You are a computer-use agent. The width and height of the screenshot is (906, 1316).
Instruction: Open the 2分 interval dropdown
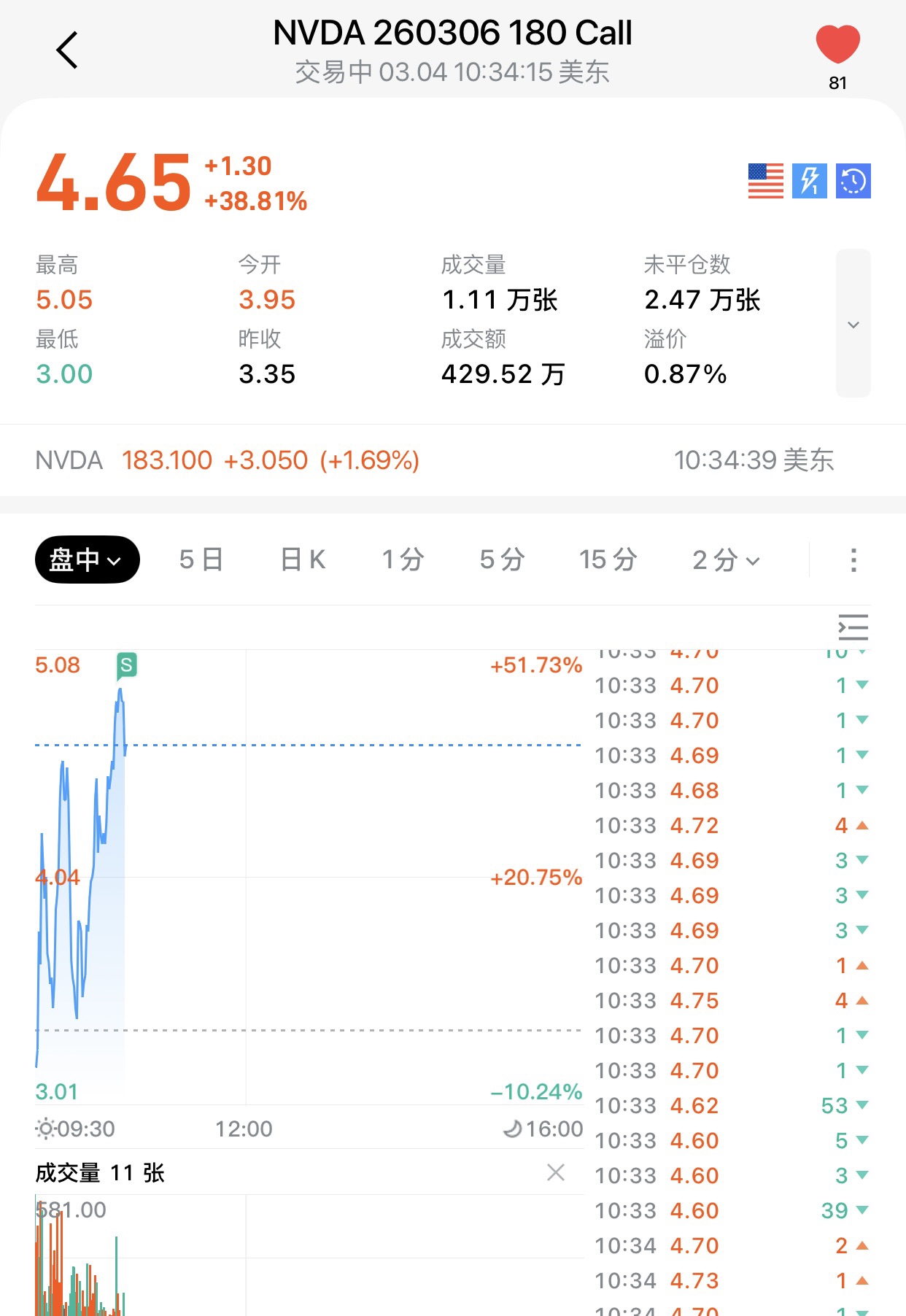click(x=726, y=560)
